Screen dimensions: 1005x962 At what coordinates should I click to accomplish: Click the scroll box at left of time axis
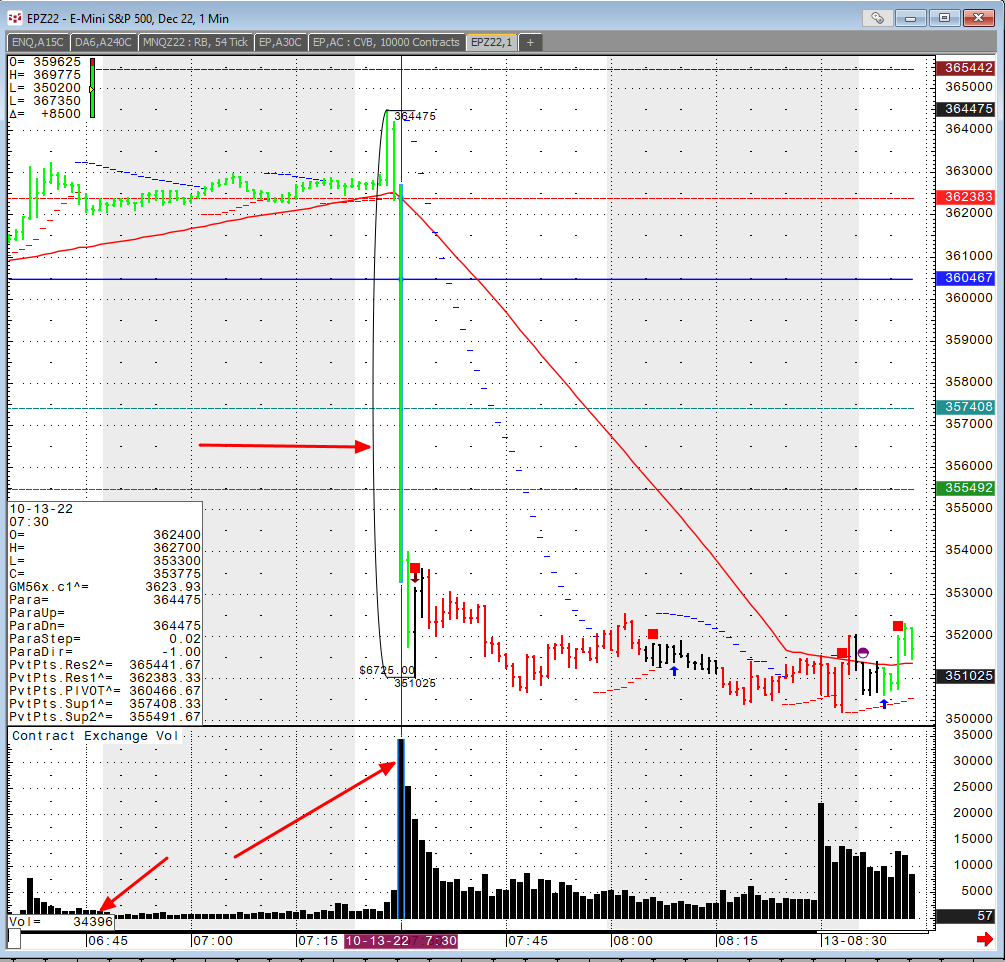click(13, 940)
